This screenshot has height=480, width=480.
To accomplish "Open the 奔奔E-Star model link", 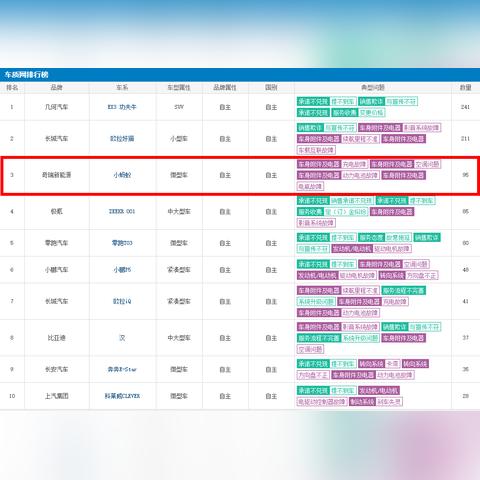I will (122, 369).
